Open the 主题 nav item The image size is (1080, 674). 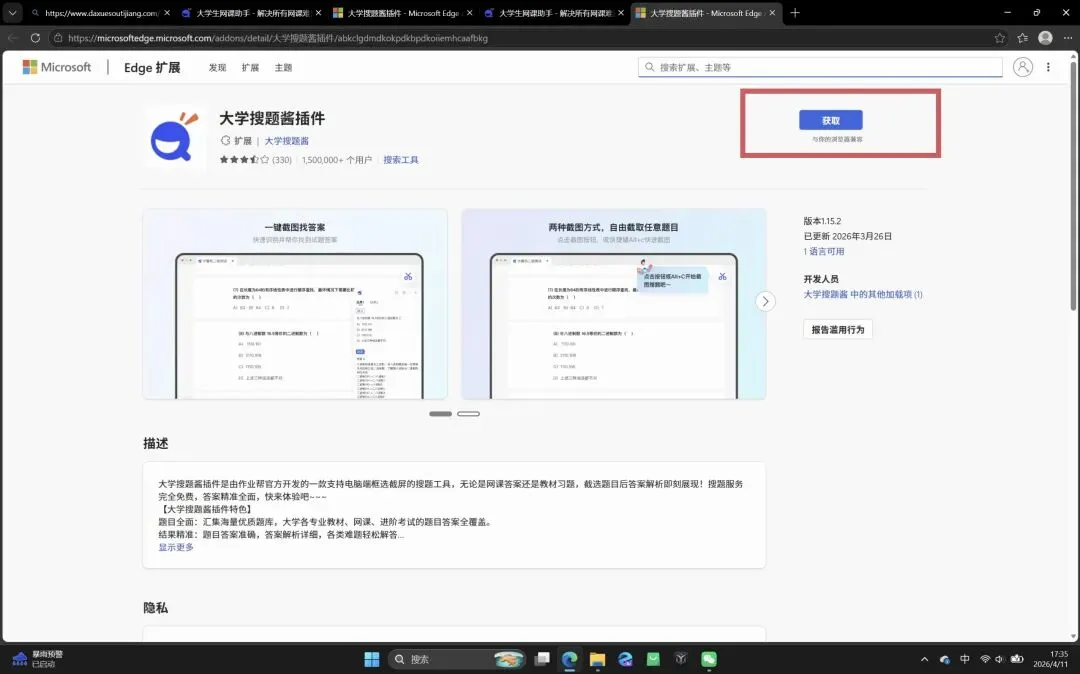(x=283, y=67)
